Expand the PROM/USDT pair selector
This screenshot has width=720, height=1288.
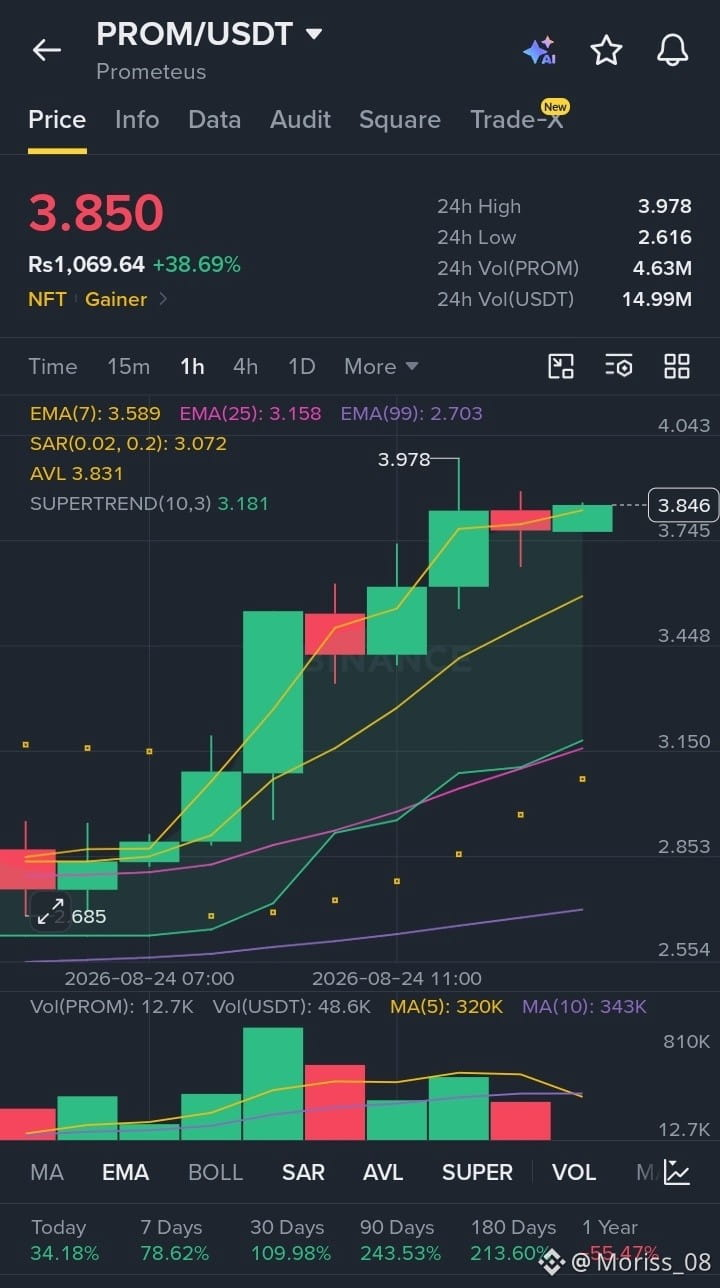[x=313, y=34]
